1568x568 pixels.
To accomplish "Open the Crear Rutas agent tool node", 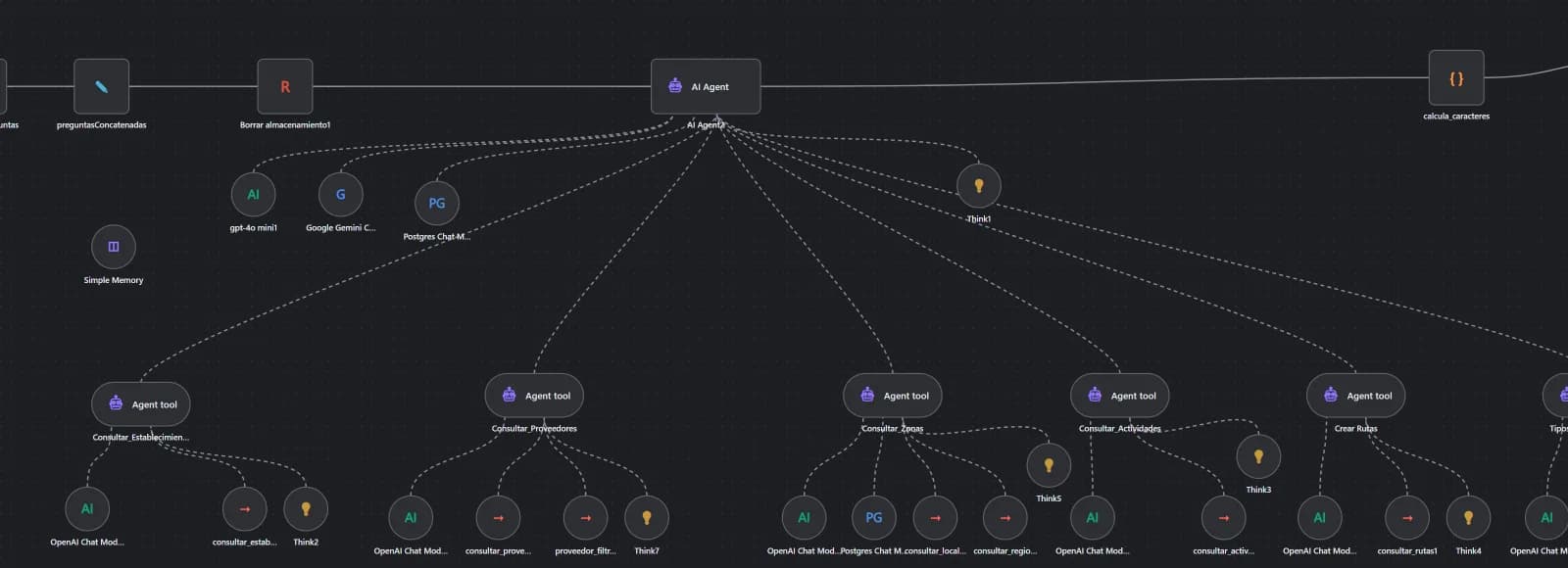I will [1356, 396].
